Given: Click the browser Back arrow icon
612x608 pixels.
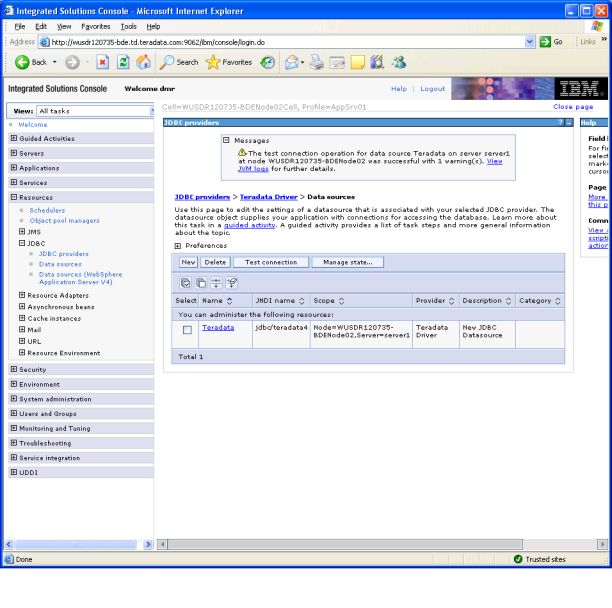Looking at the screenshot, I should click(x=22, y=62).
